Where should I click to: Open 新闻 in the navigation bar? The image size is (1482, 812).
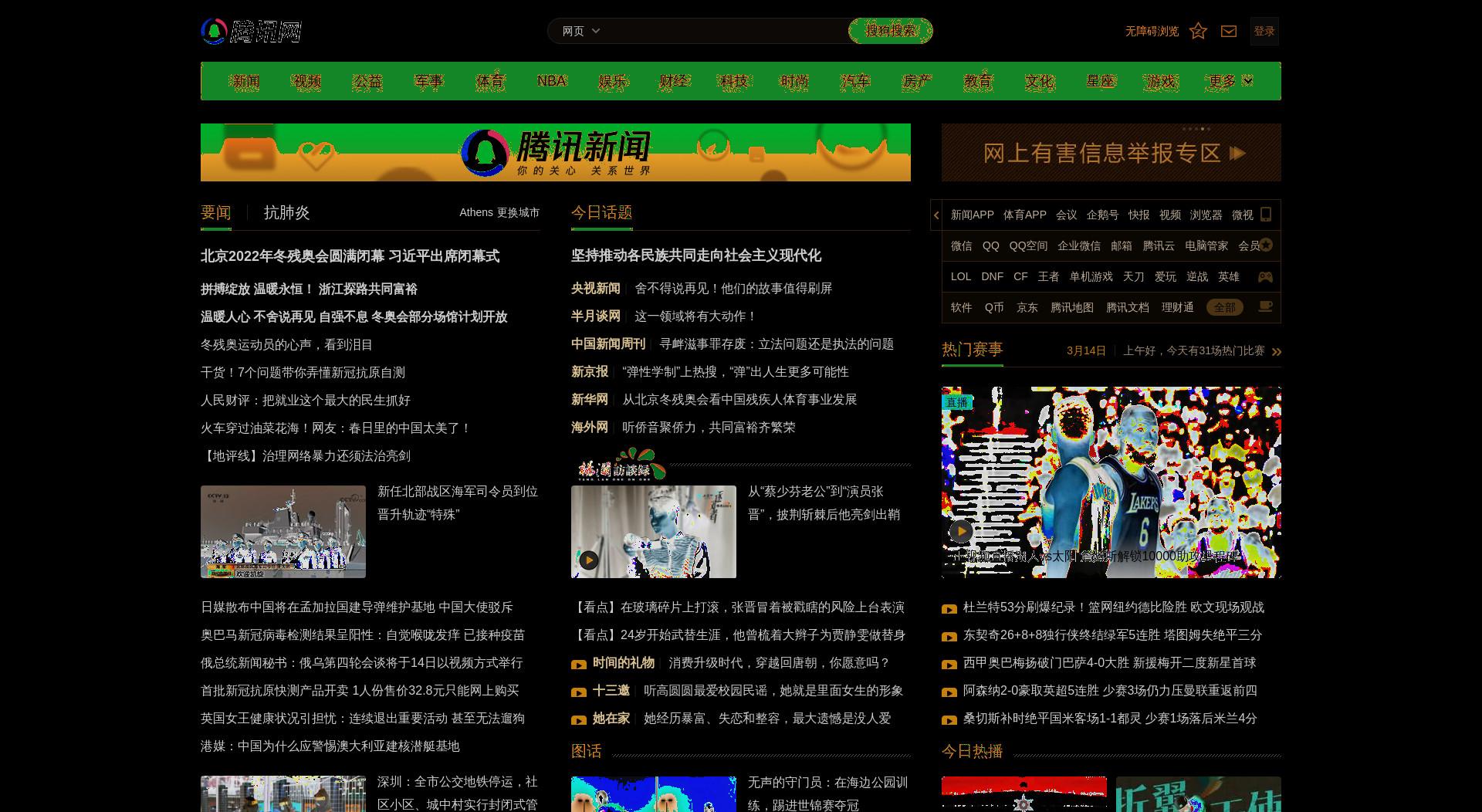tap(245, 81)
